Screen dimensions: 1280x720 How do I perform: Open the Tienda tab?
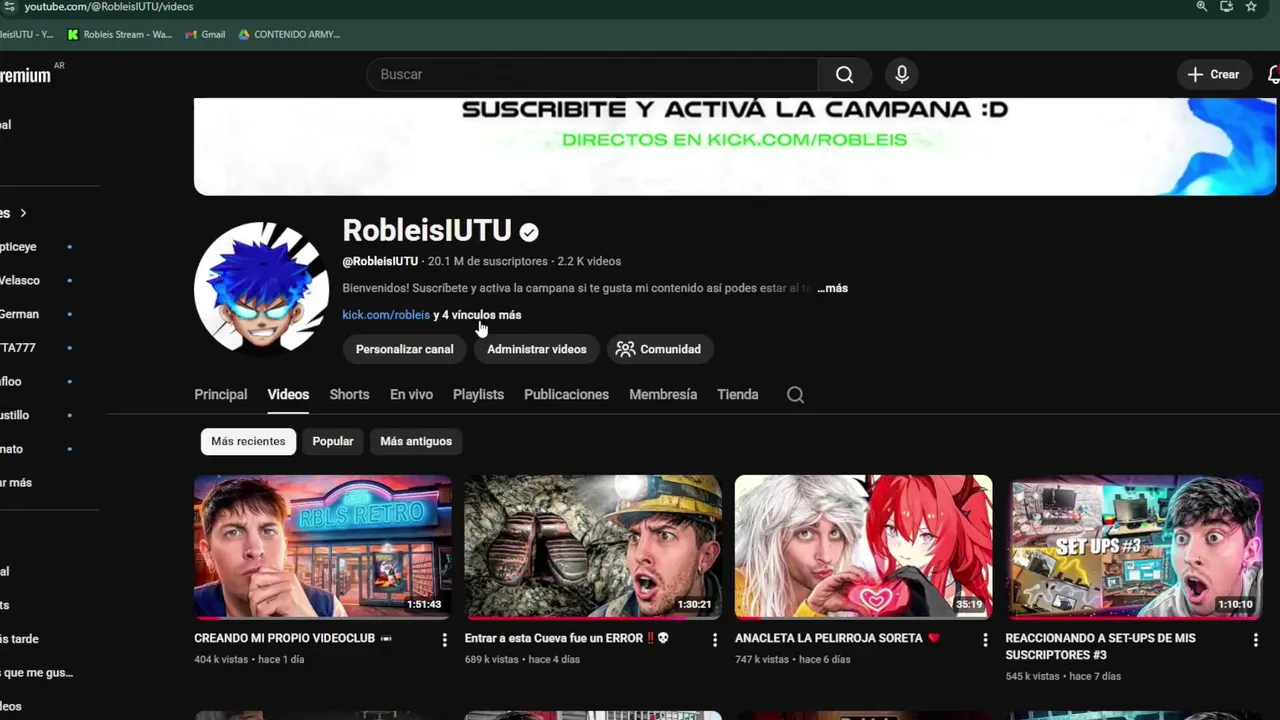(738, 395)
